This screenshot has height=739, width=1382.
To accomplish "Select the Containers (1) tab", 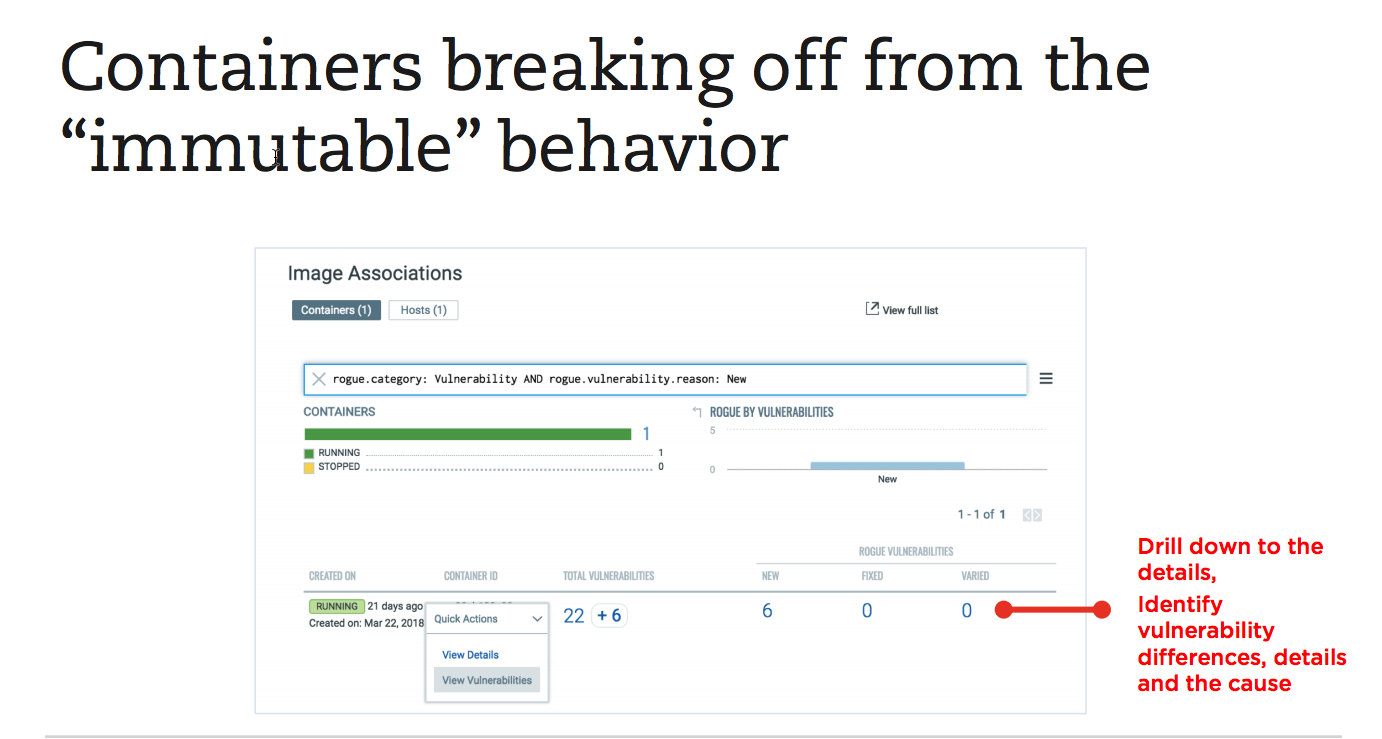I will click(x=336, y=310).
